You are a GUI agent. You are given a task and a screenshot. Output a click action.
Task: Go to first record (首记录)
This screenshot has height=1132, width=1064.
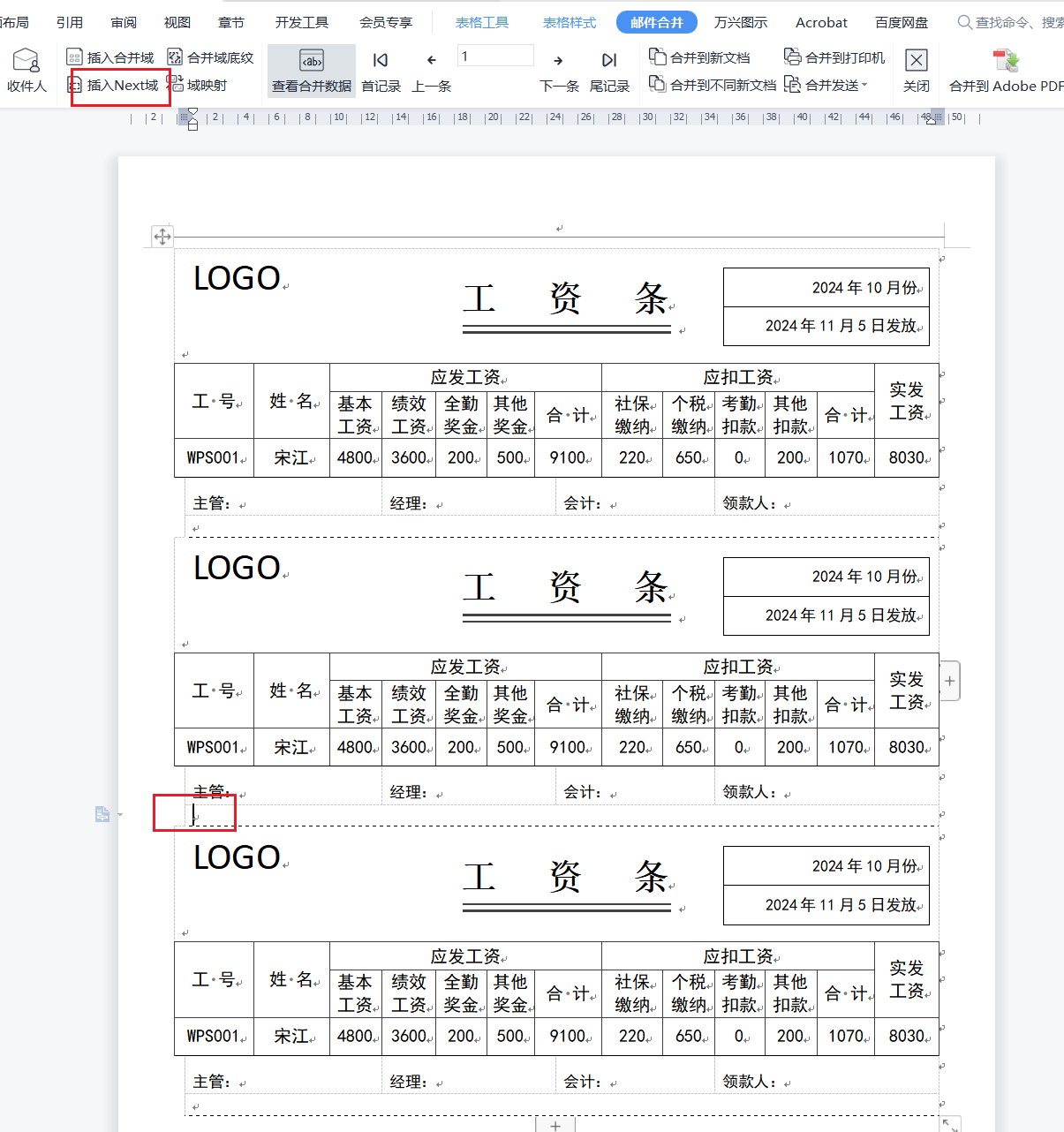point(381,71)
